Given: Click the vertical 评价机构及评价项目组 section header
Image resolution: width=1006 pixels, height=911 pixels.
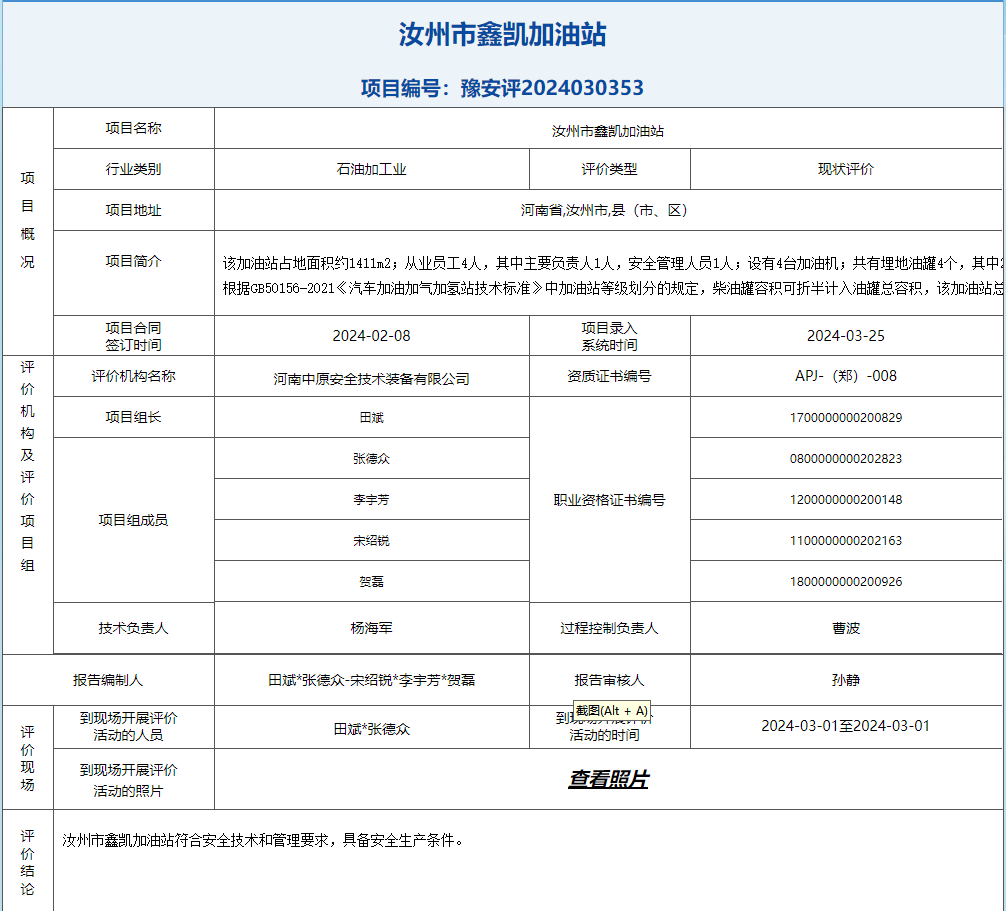Looking at the screenshot, I should click(x=28, y=466).
